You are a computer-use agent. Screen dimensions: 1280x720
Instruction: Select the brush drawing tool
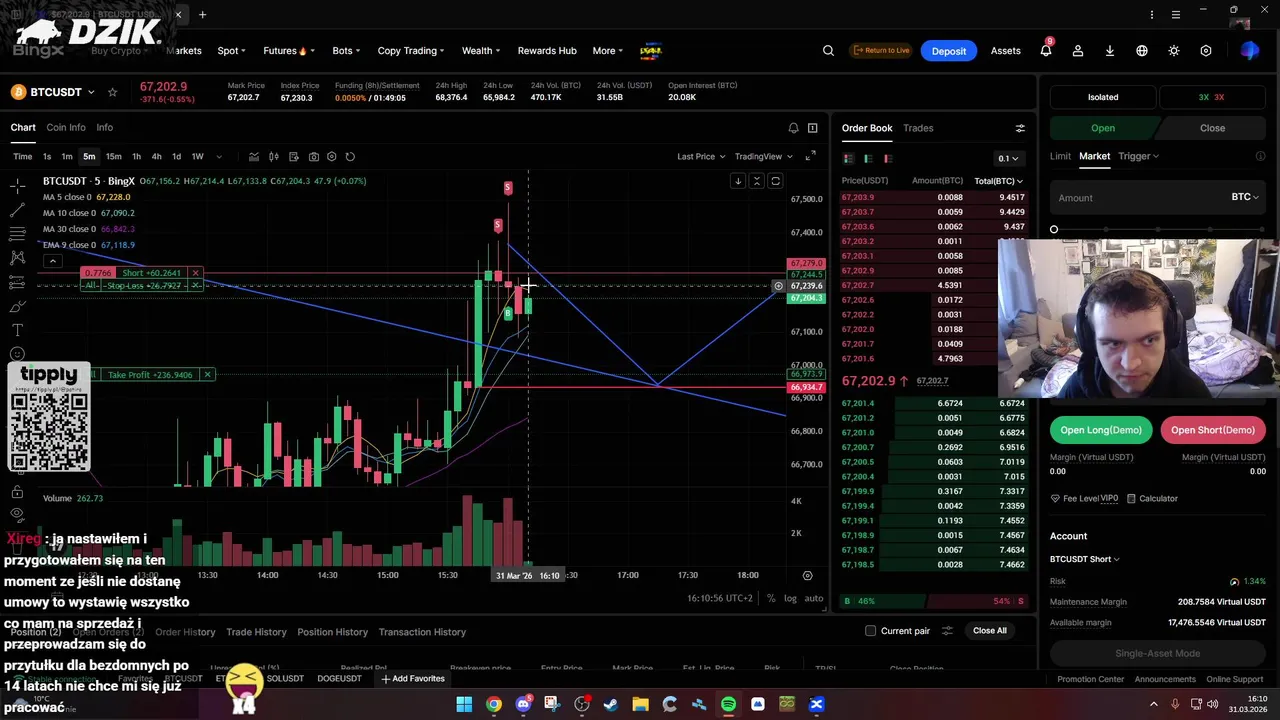click(x=17, y=306)
